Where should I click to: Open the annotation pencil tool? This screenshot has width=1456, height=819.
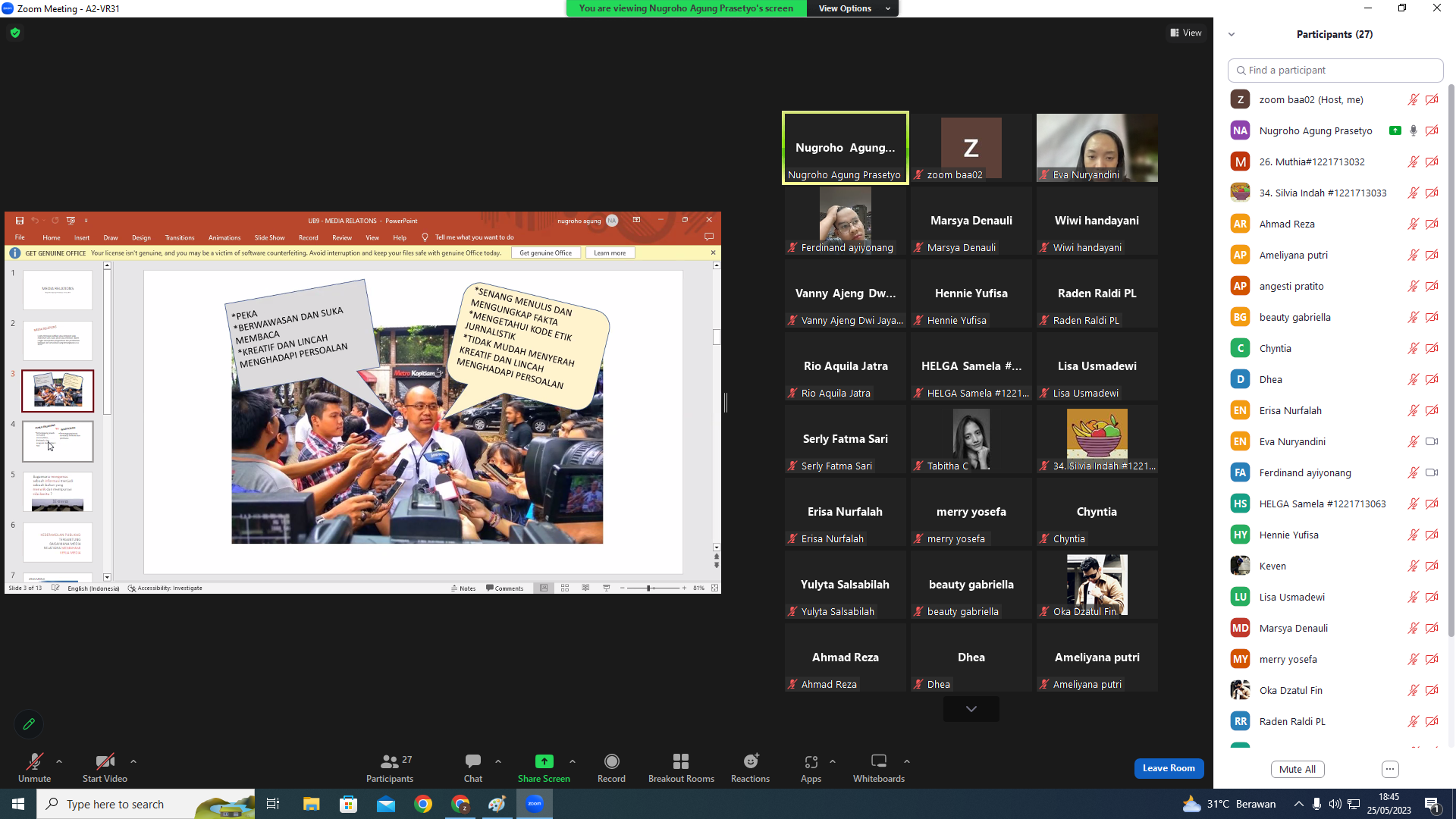[29, 724]
